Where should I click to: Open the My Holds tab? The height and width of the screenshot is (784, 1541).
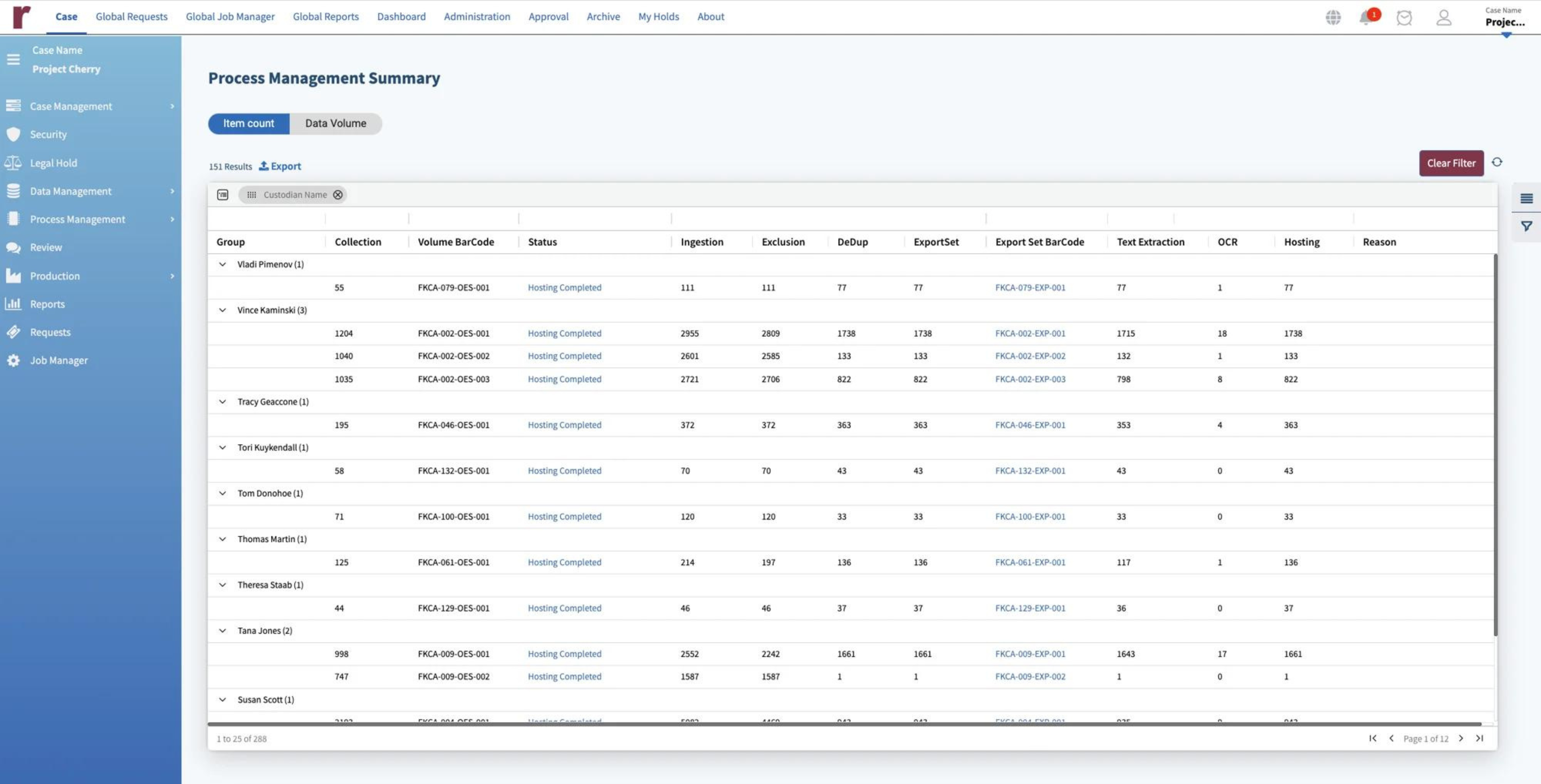tap(658, 17)
